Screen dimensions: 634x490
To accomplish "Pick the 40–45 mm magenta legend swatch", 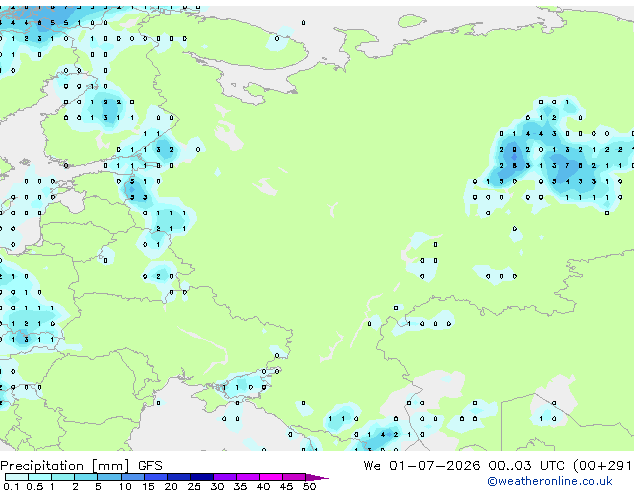I will pyautogui.click(x=271, y=477).
